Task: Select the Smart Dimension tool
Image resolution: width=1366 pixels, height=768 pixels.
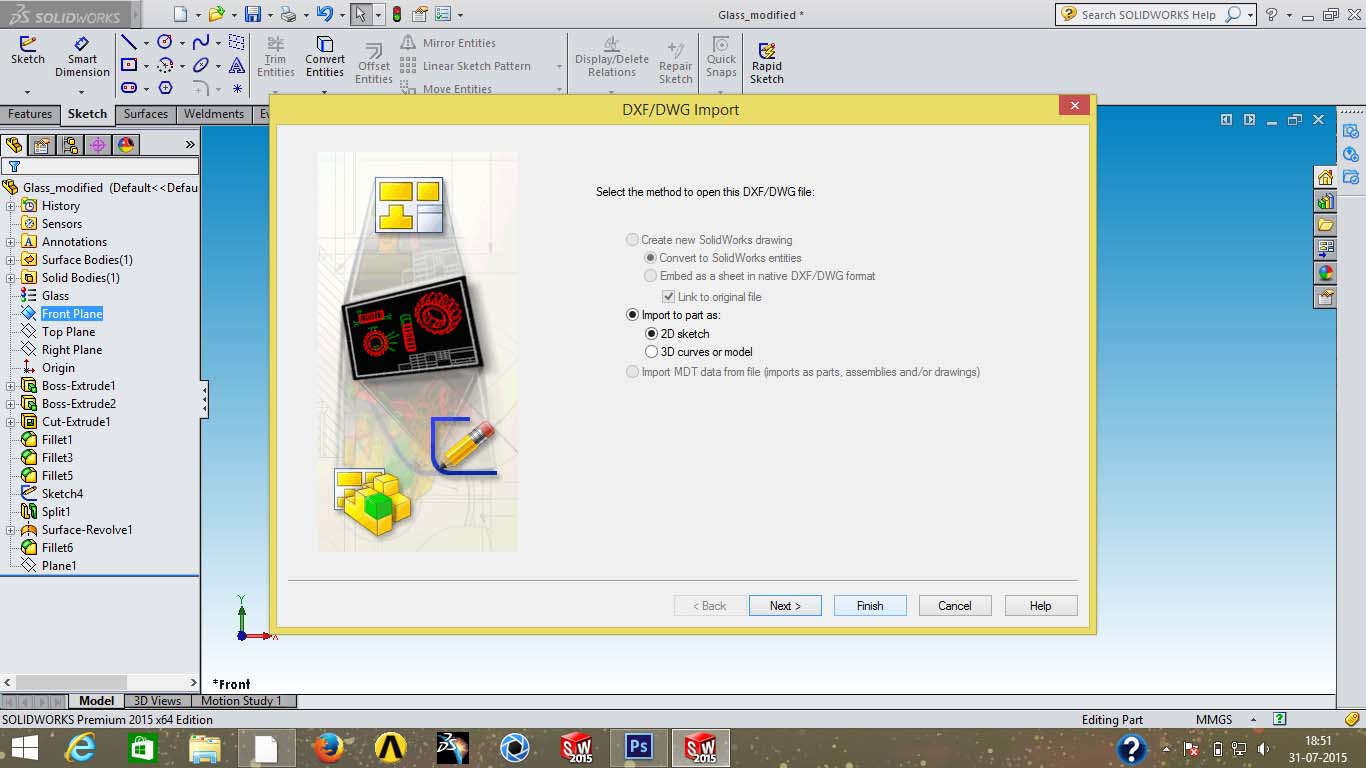Action: click(82, 57)
